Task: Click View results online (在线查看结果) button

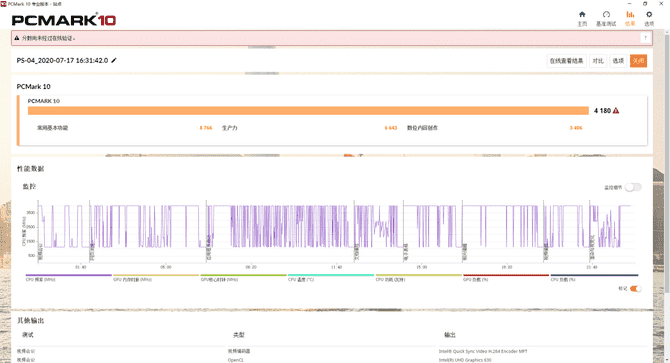Action: (566, 61)
